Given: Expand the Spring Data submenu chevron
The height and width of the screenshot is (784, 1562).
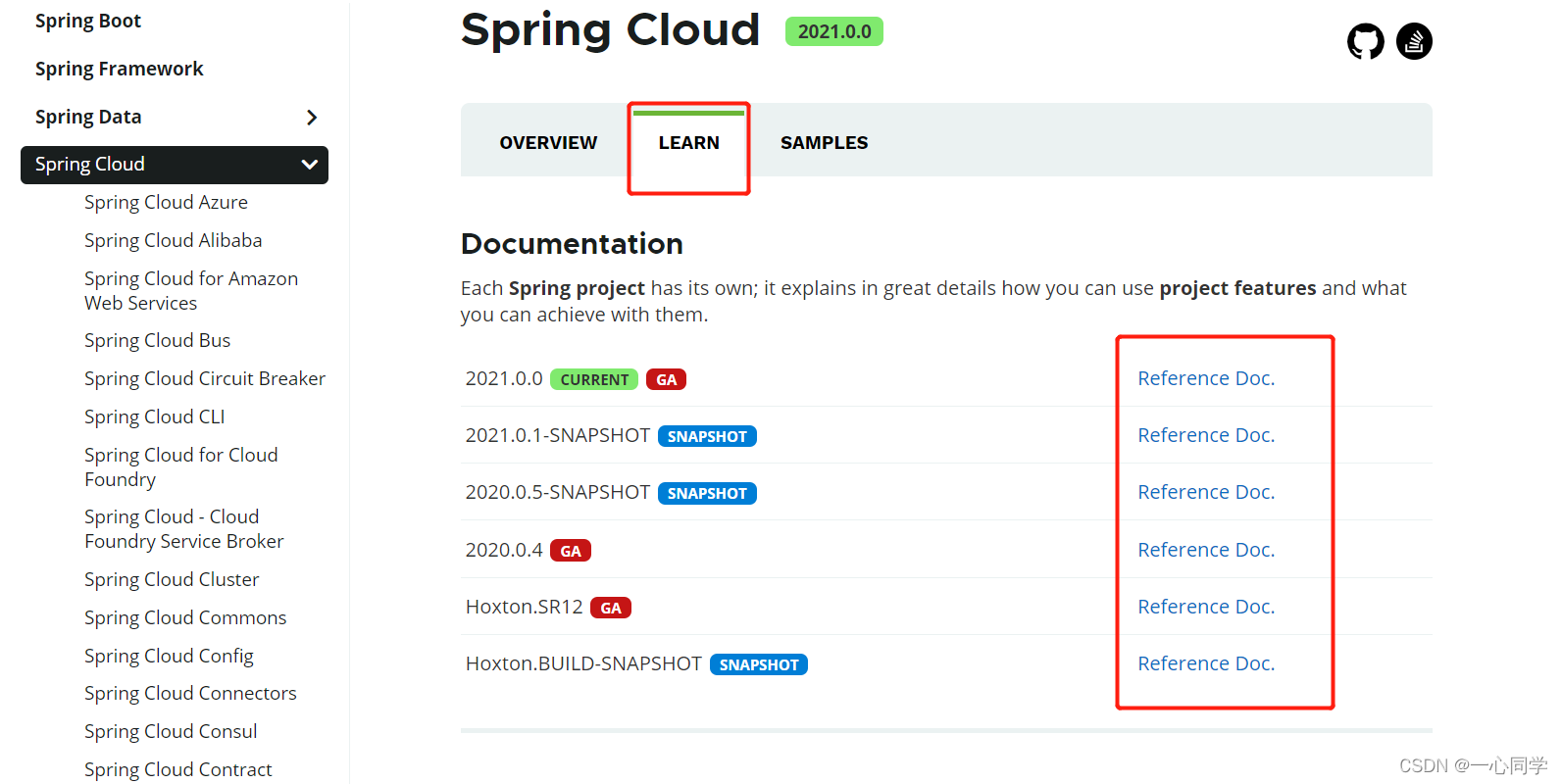Looking at the screenshot, I should (312, 118).
